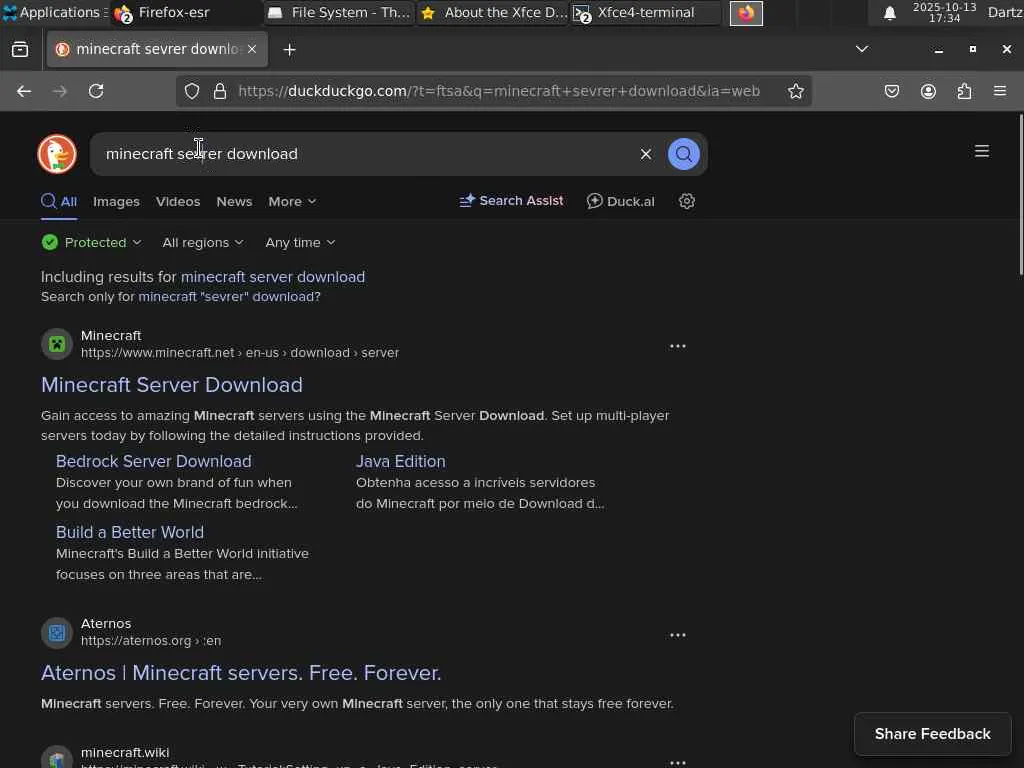
Task: Click the minecraft.net download server URL
Action: [240, 353]
